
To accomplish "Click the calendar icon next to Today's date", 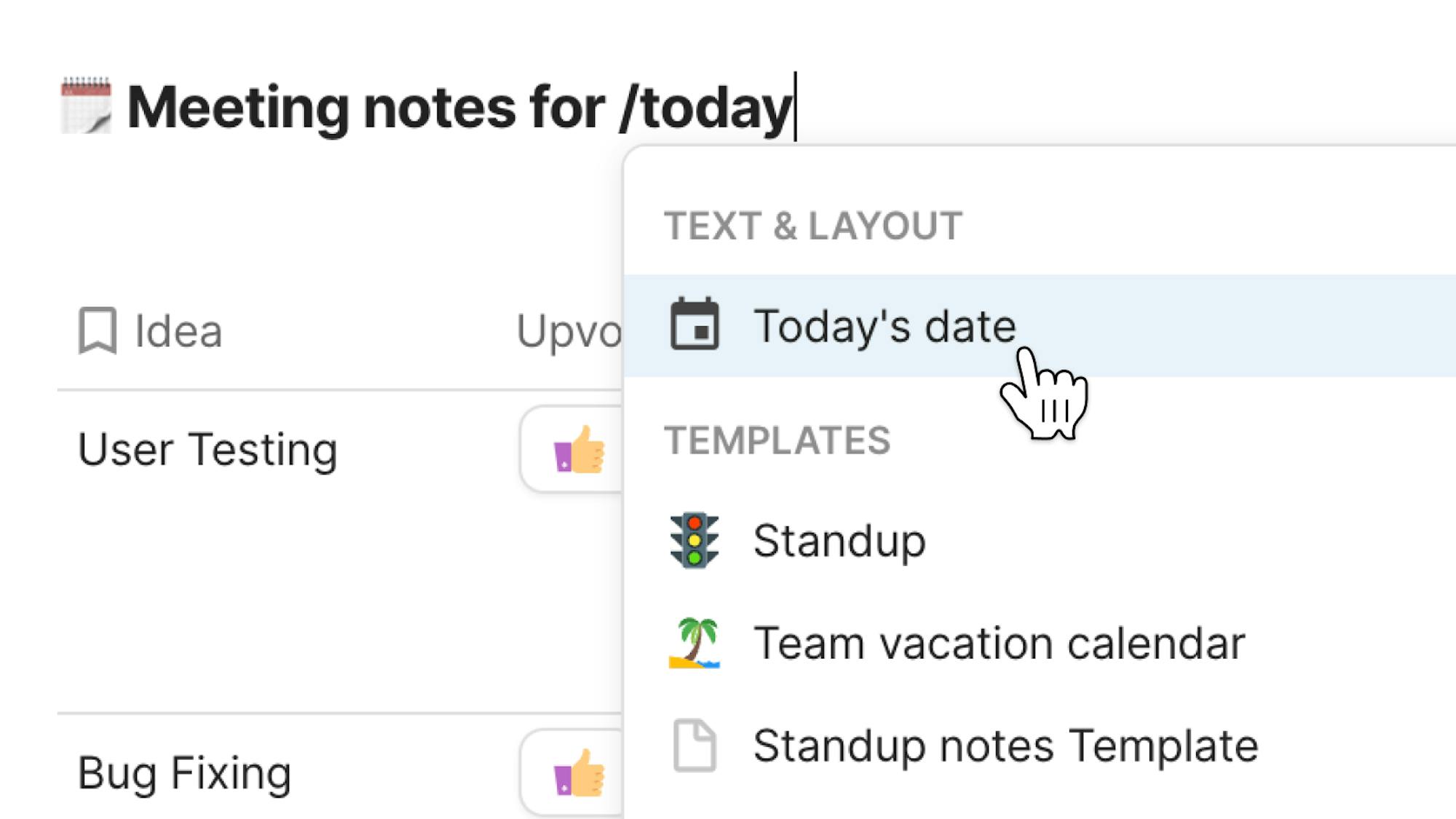I will click(695, 325).
